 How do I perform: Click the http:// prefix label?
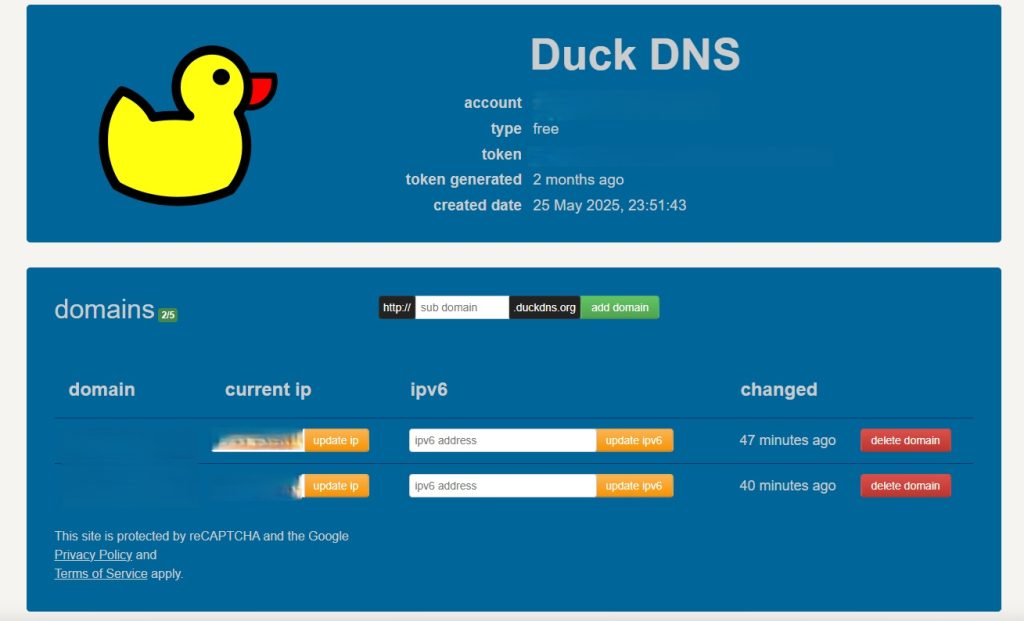(397, 308)
